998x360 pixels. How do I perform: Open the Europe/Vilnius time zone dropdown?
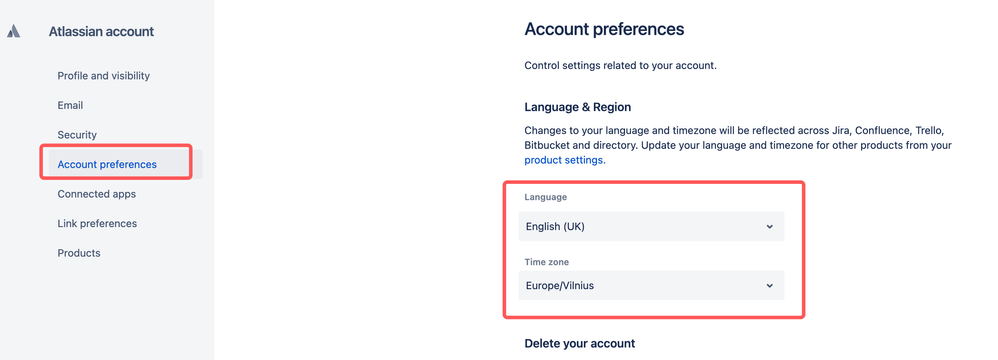point(651,286)
